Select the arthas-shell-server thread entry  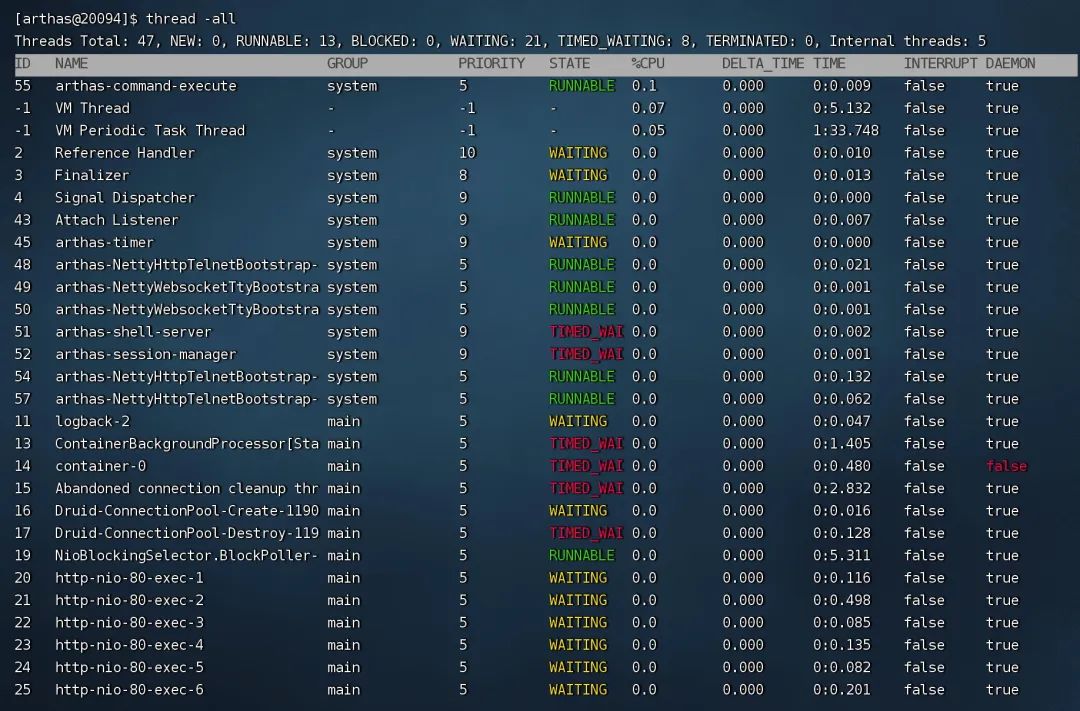point(133,332)
